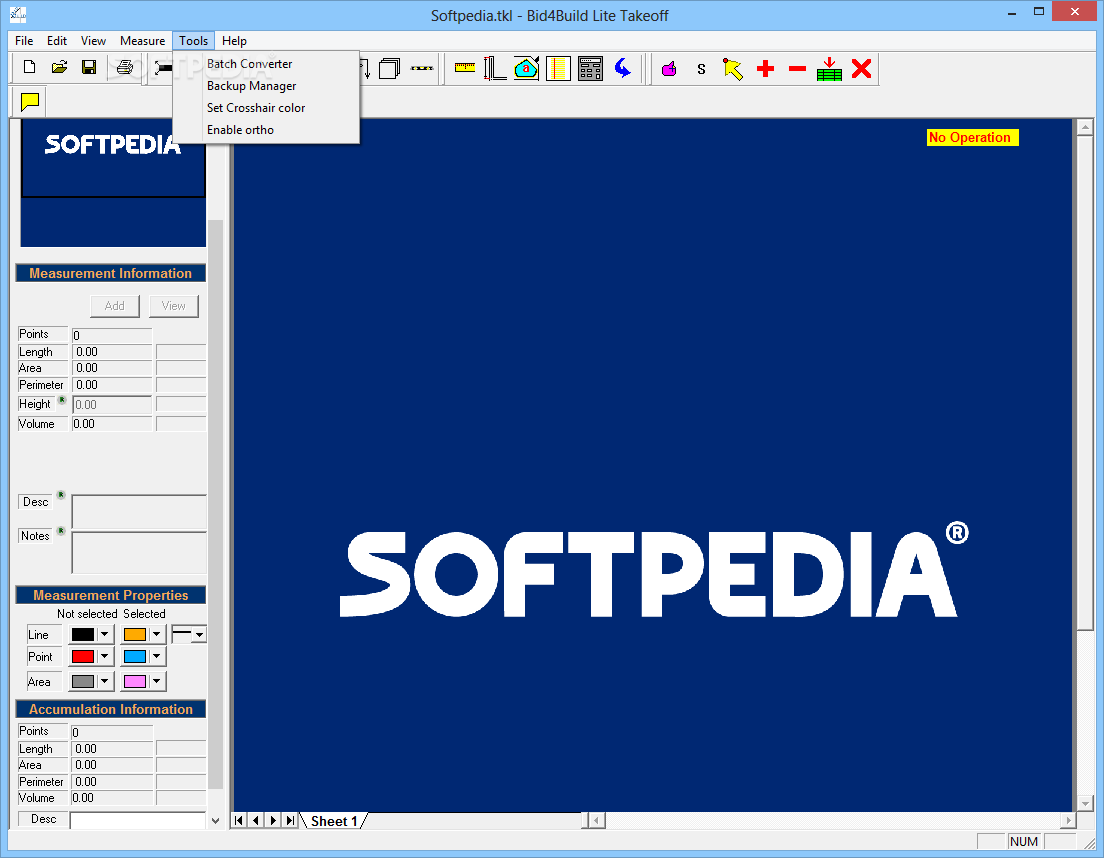Image resolution: width=1104 pixels, height=858 pixels.
Task: Go to the previous sheet arrow
Action: click(x=256, y=820)
